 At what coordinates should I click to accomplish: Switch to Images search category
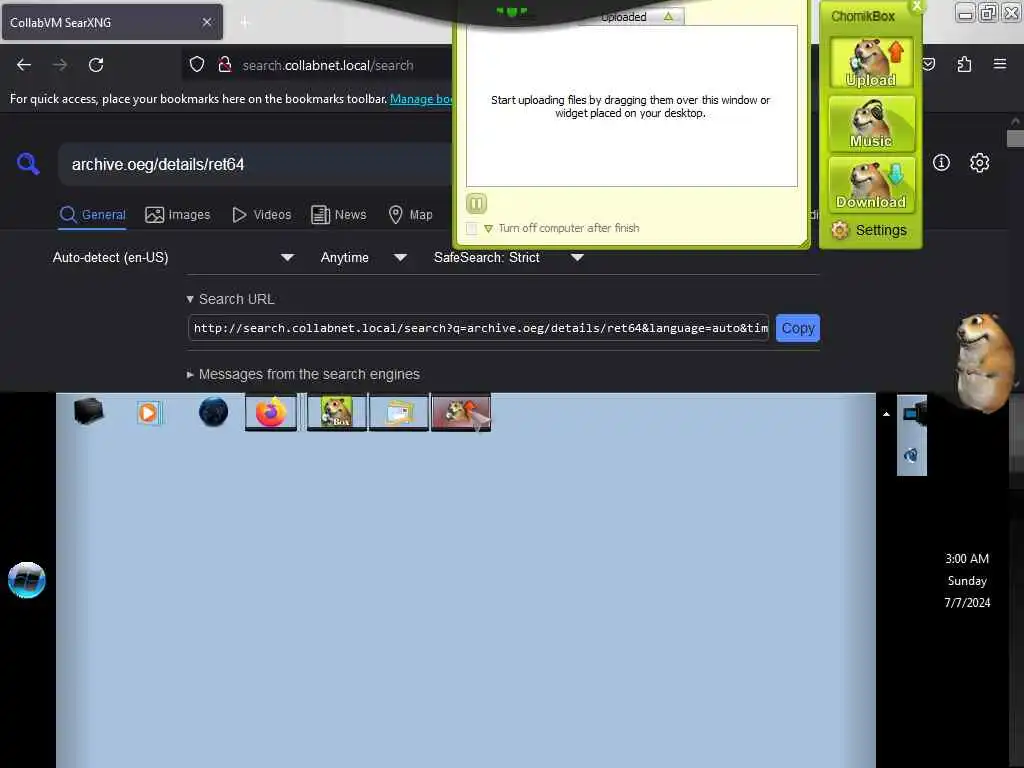tap(178, 215)
